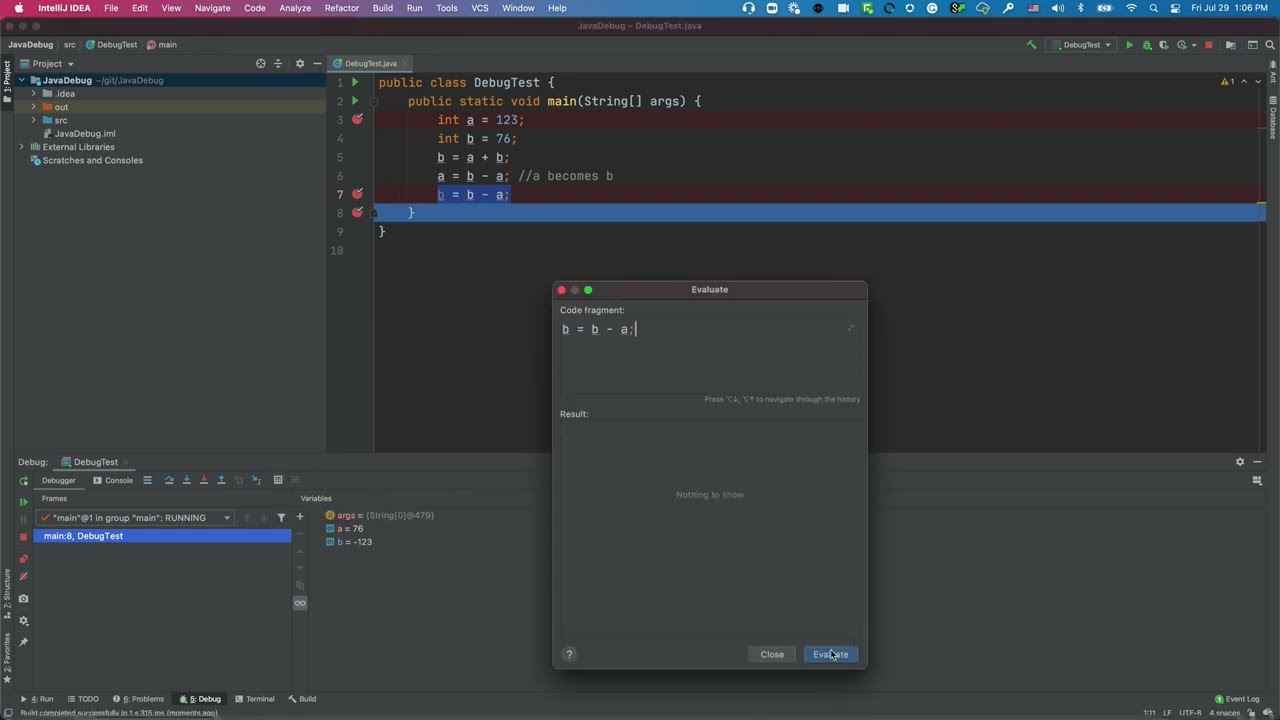
Task: Click Show Execution Point icon
Action: tap(147, 480)
